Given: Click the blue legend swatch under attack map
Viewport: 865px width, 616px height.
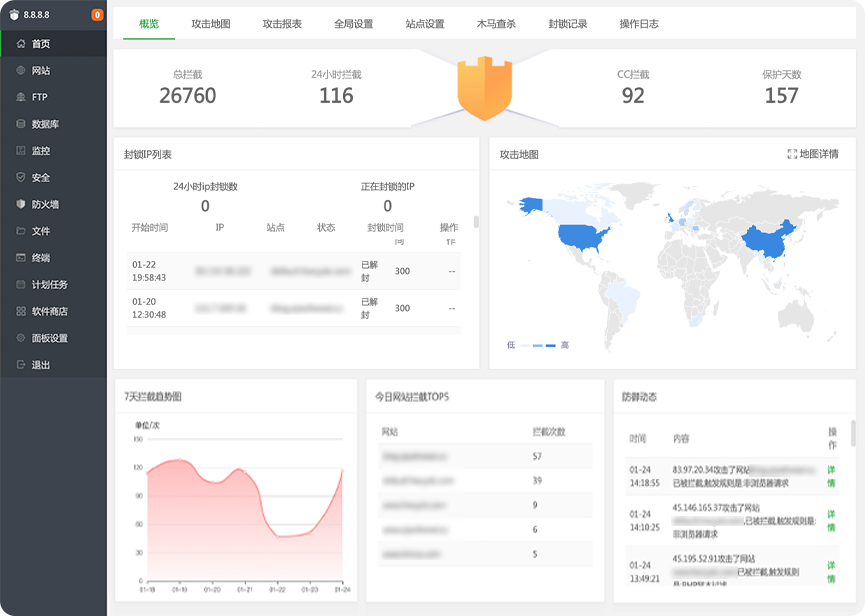Looking at the screenshot, I should 550,345.
